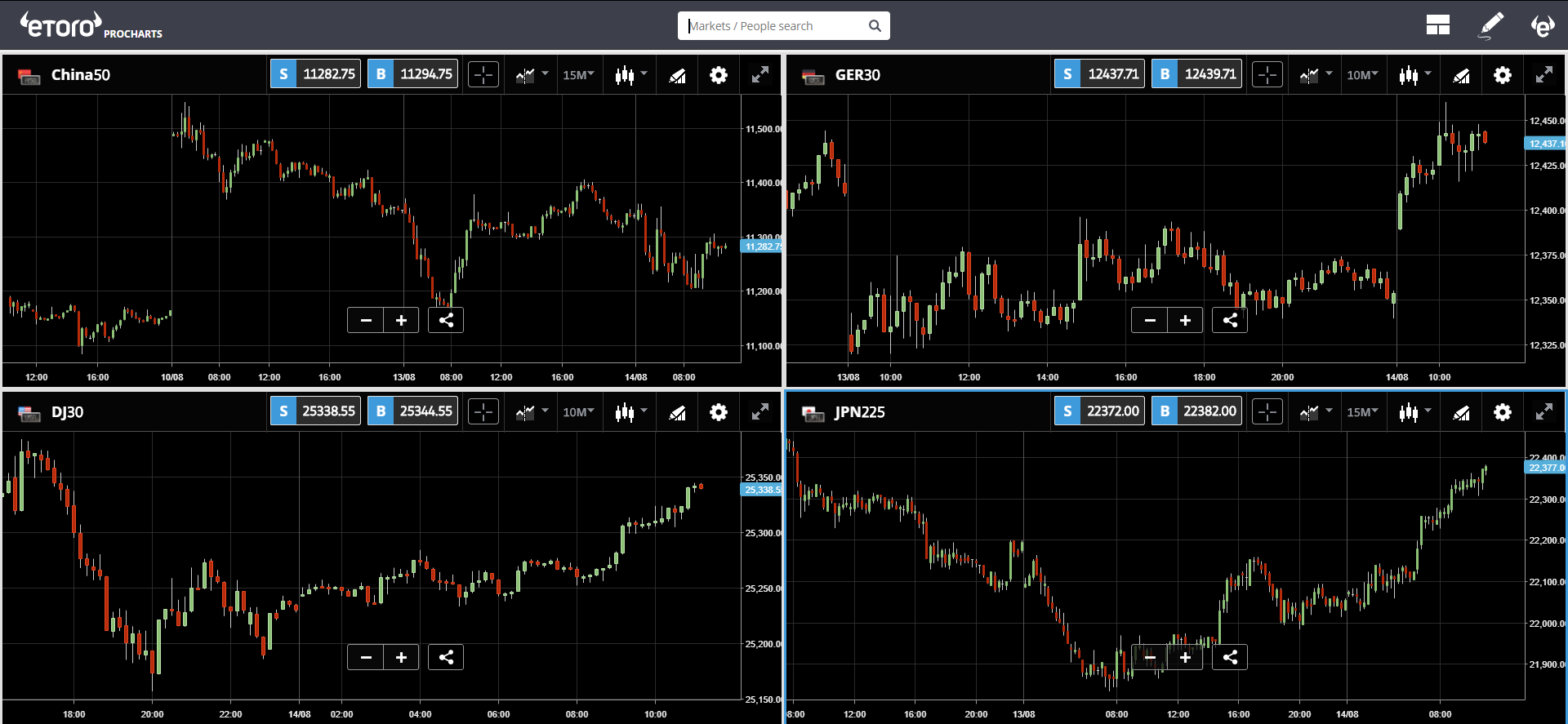The image size is (1568, 724).
Task: Share the GER30 chart
Action: click(x=1230, y=320)
